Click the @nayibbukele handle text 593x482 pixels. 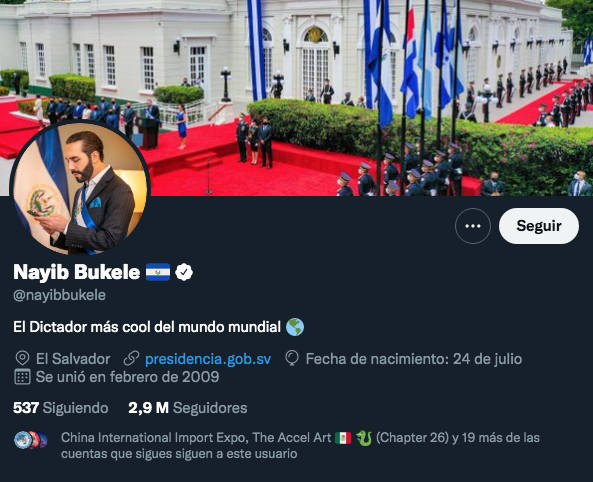59,295
